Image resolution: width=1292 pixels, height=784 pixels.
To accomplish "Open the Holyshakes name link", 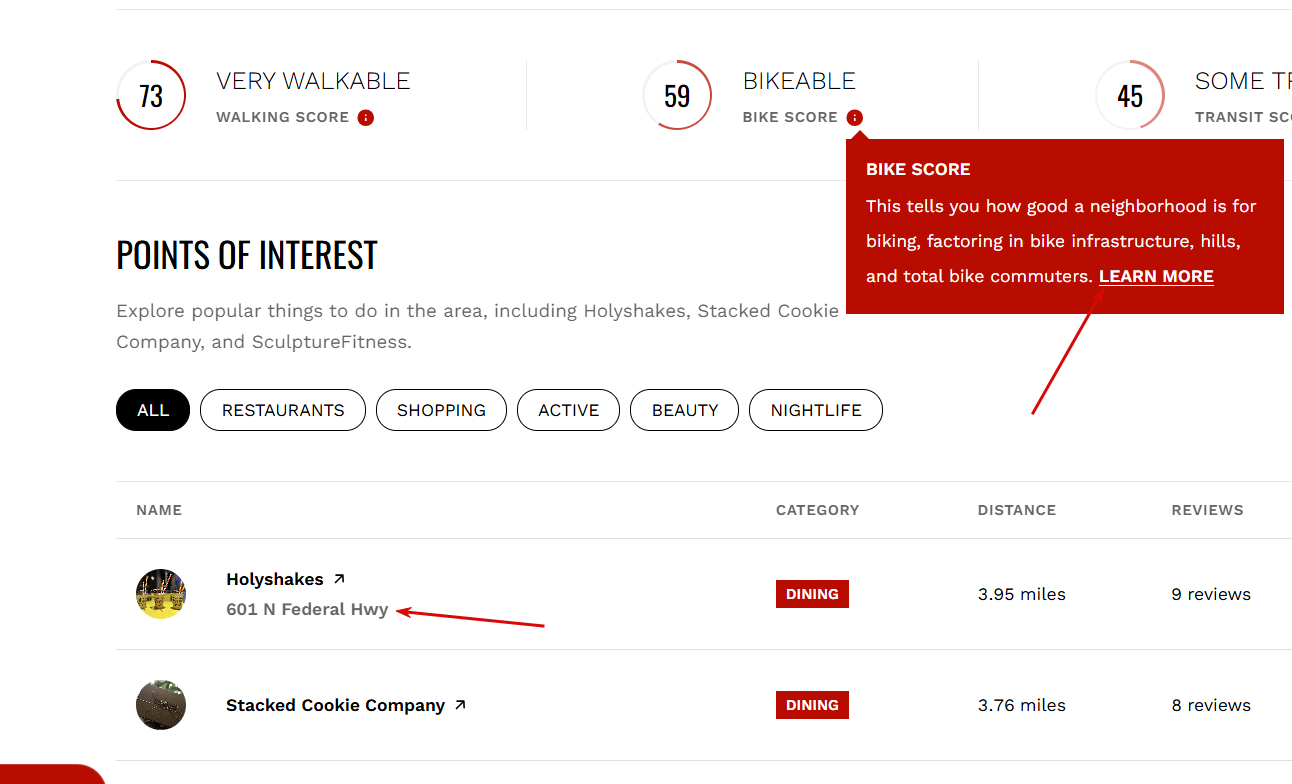I will (275, 579).
